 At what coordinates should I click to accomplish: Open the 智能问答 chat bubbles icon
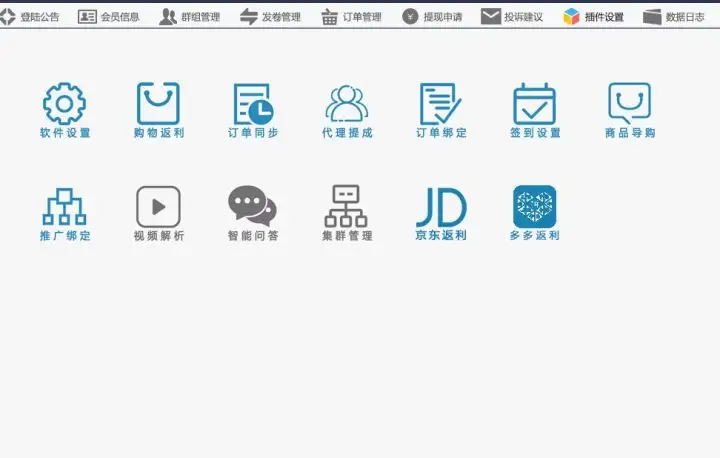(x=253, y=206)
